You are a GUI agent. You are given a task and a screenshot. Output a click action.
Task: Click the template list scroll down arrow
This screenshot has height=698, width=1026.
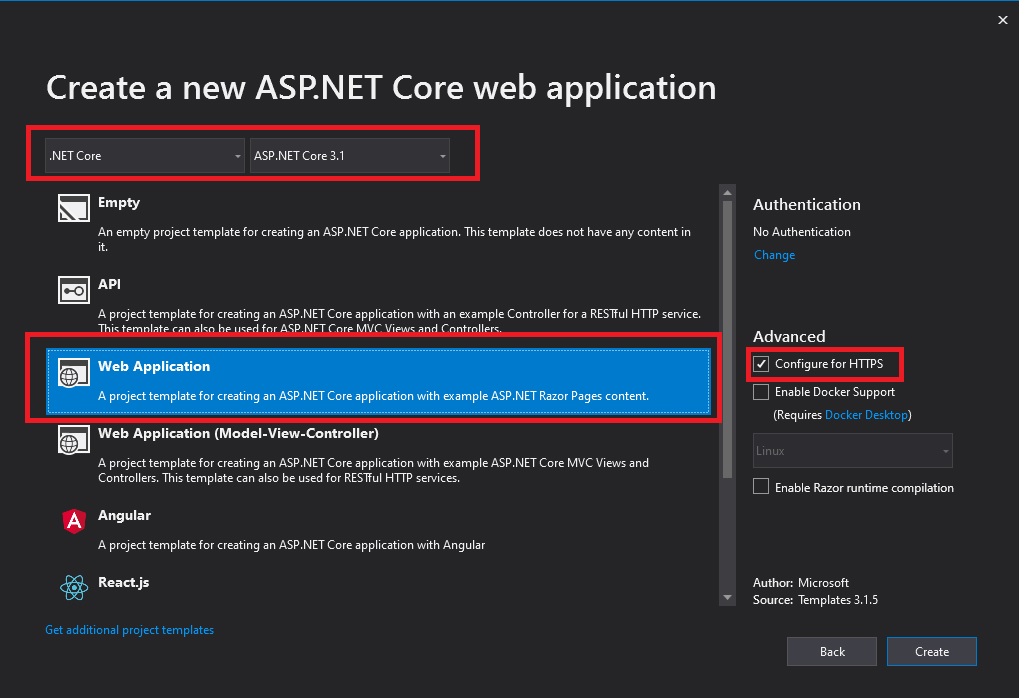click(x=727, y=598)
